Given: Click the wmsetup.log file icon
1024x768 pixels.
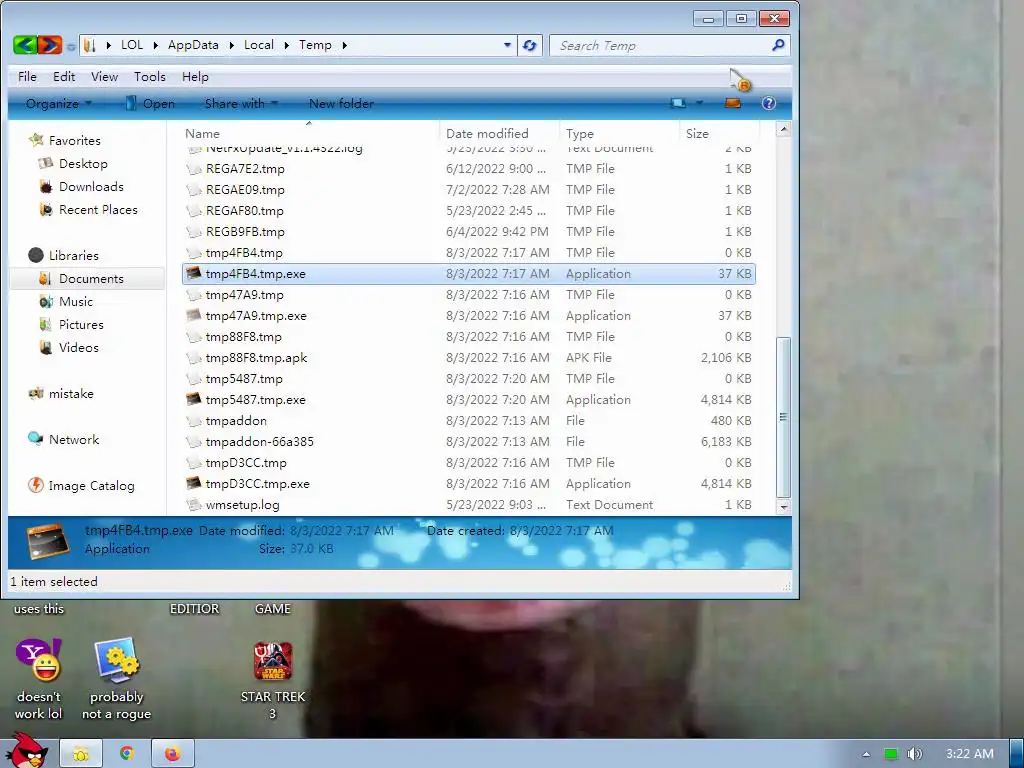Looking at the screenshot, I should point(193,504).
